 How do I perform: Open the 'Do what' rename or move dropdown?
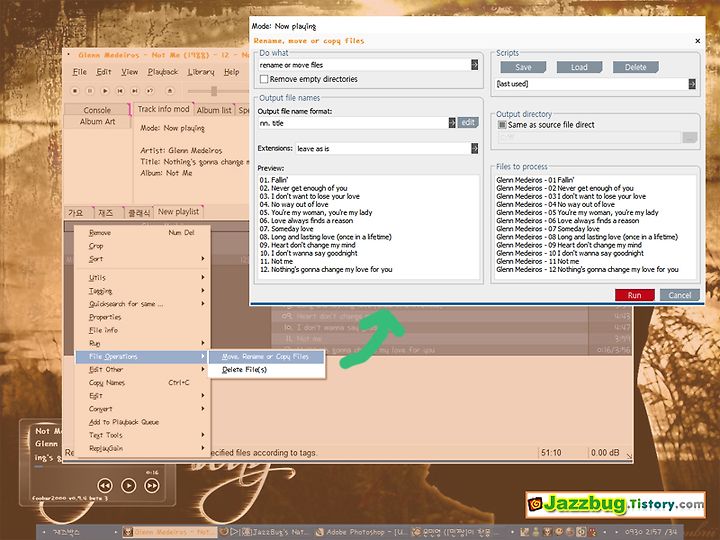pyautogui.click(x=475, y=65)
